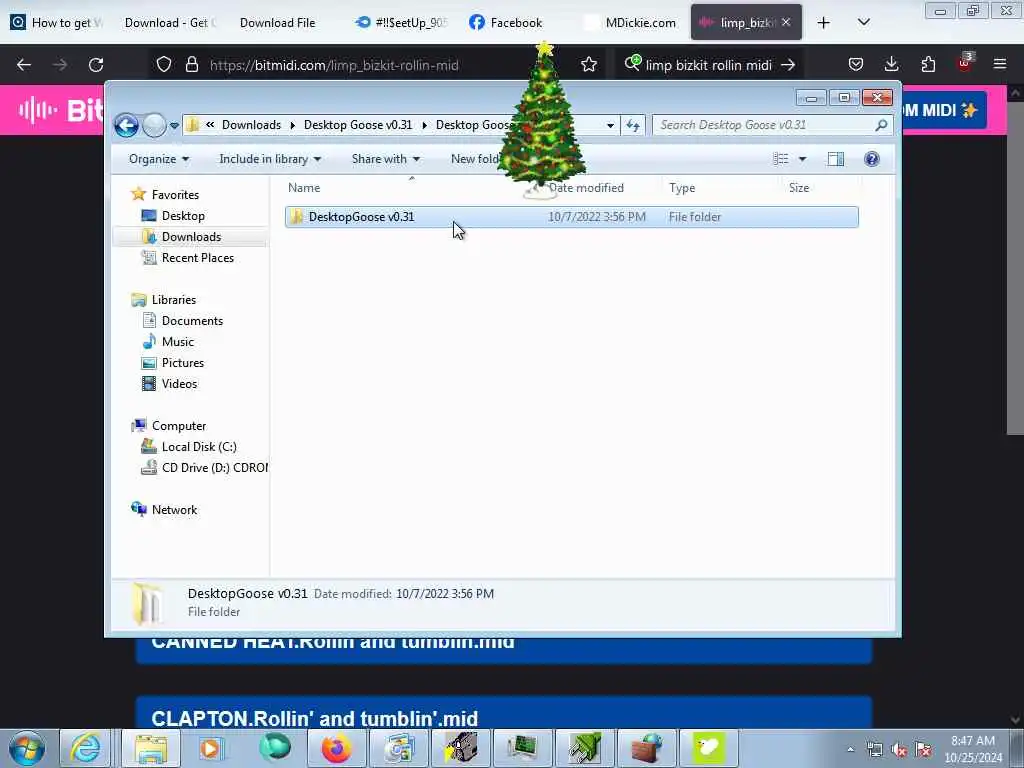Image resolution: width=1024 pixels, height=768 pixels.
Task: Select Computer in the navigation pane
Action: (x=178, y=426)
